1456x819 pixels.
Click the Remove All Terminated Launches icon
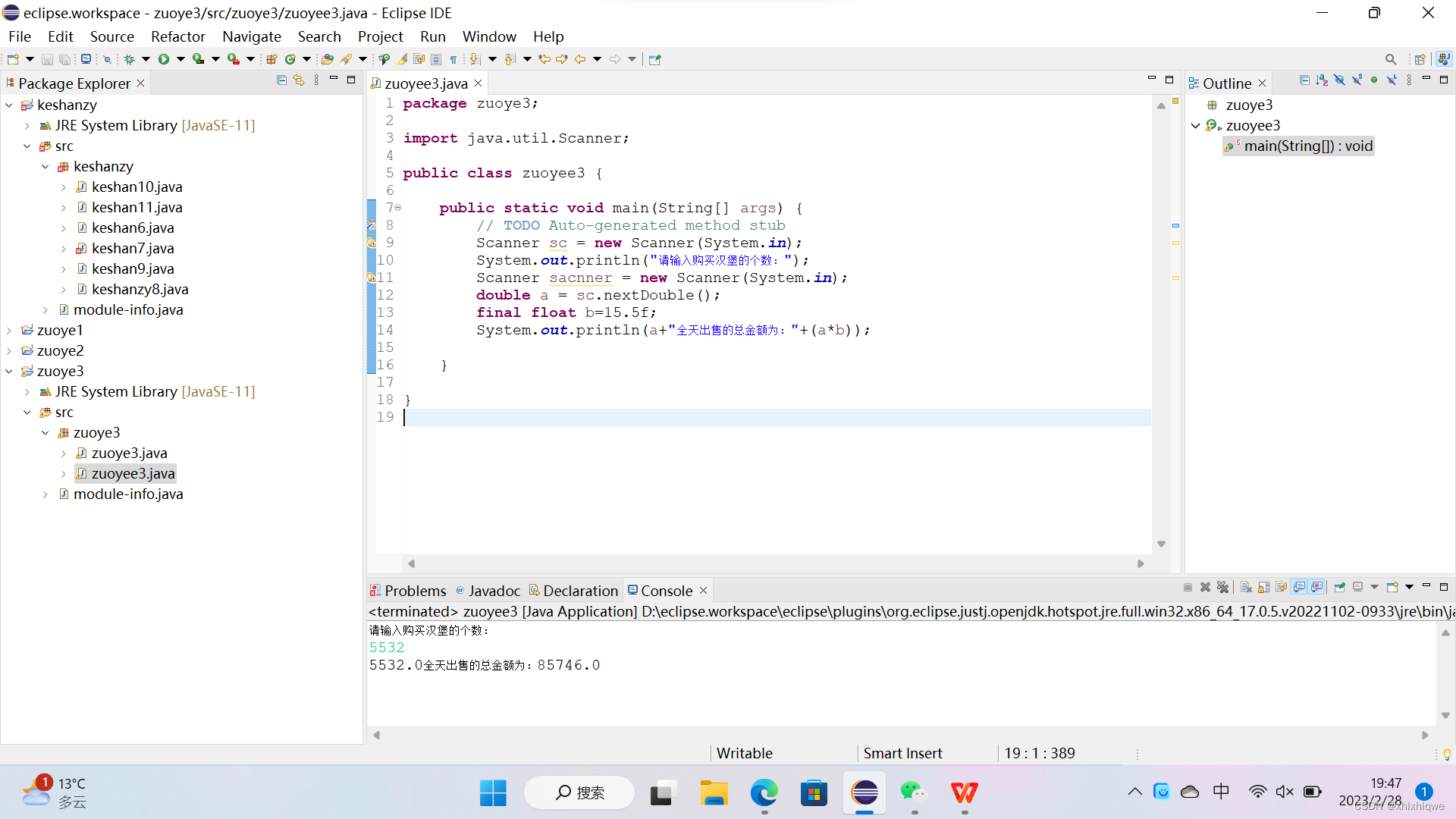(x=1222, y=588)
